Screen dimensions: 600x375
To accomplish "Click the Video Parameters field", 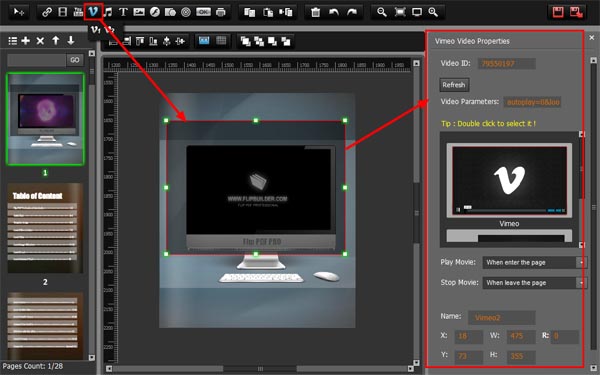I will 532,102.
